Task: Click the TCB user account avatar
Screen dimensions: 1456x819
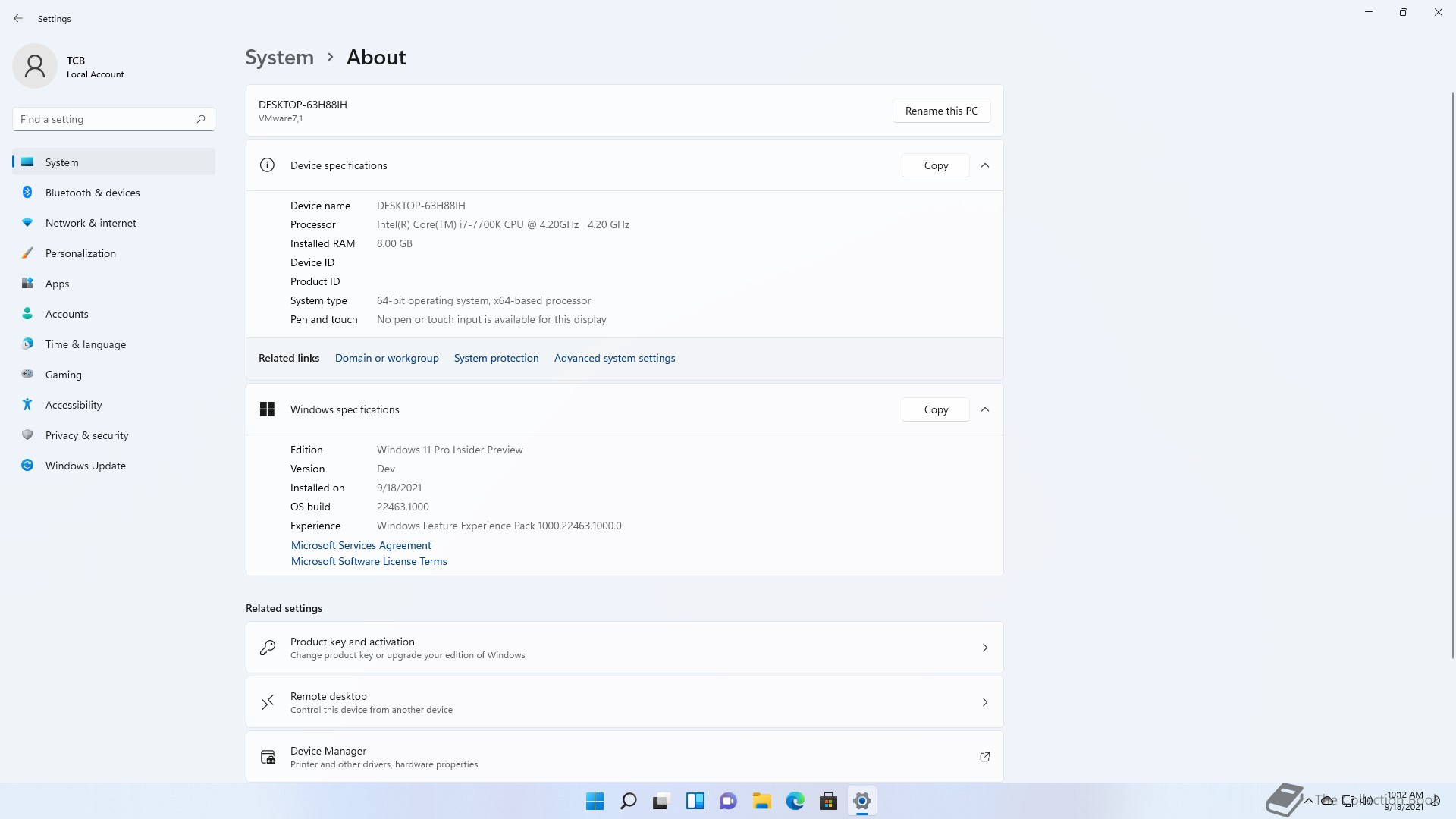Action: pos(35,67)
